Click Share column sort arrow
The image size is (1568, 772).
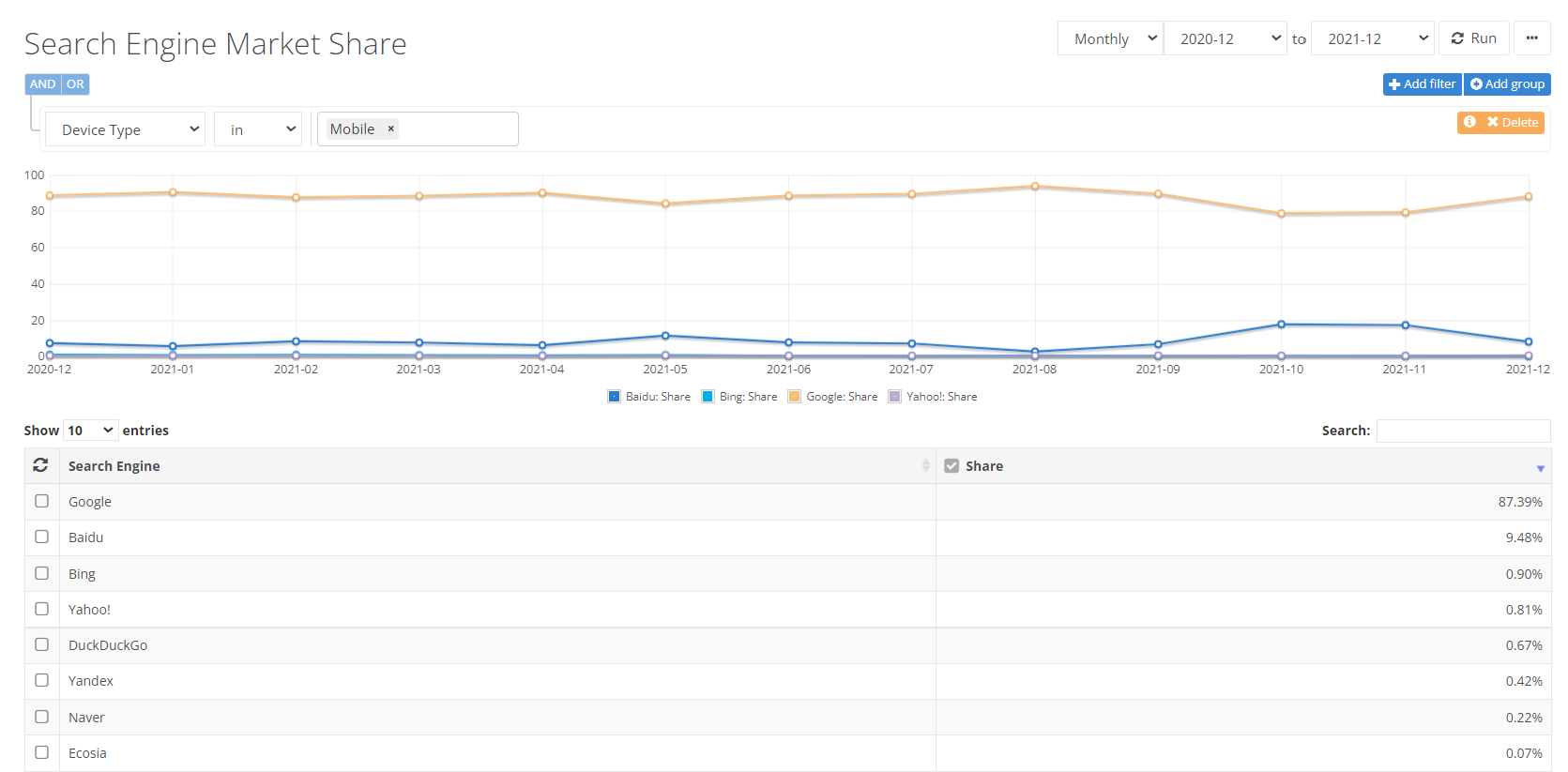pos(1540,468)
